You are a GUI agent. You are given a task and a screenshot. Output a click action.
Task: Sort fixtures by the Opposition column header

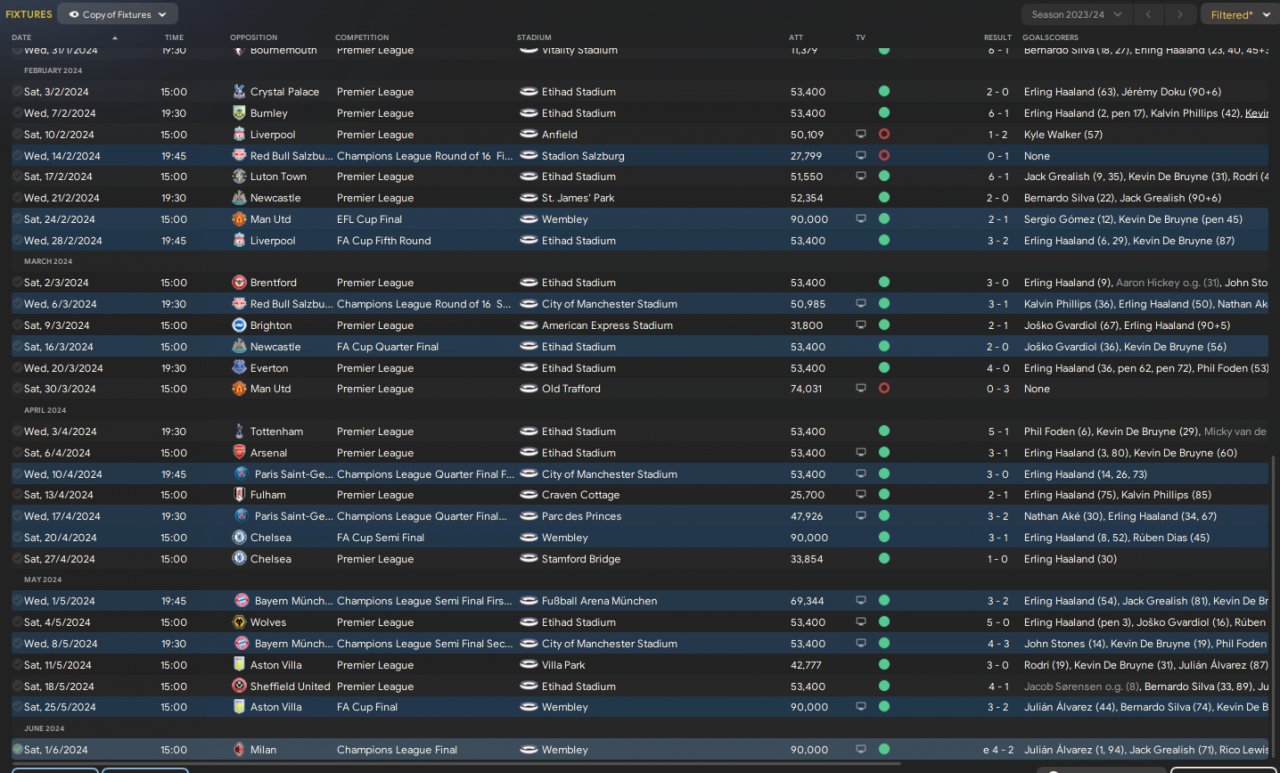pyautogui.click(x=254, y=38)
